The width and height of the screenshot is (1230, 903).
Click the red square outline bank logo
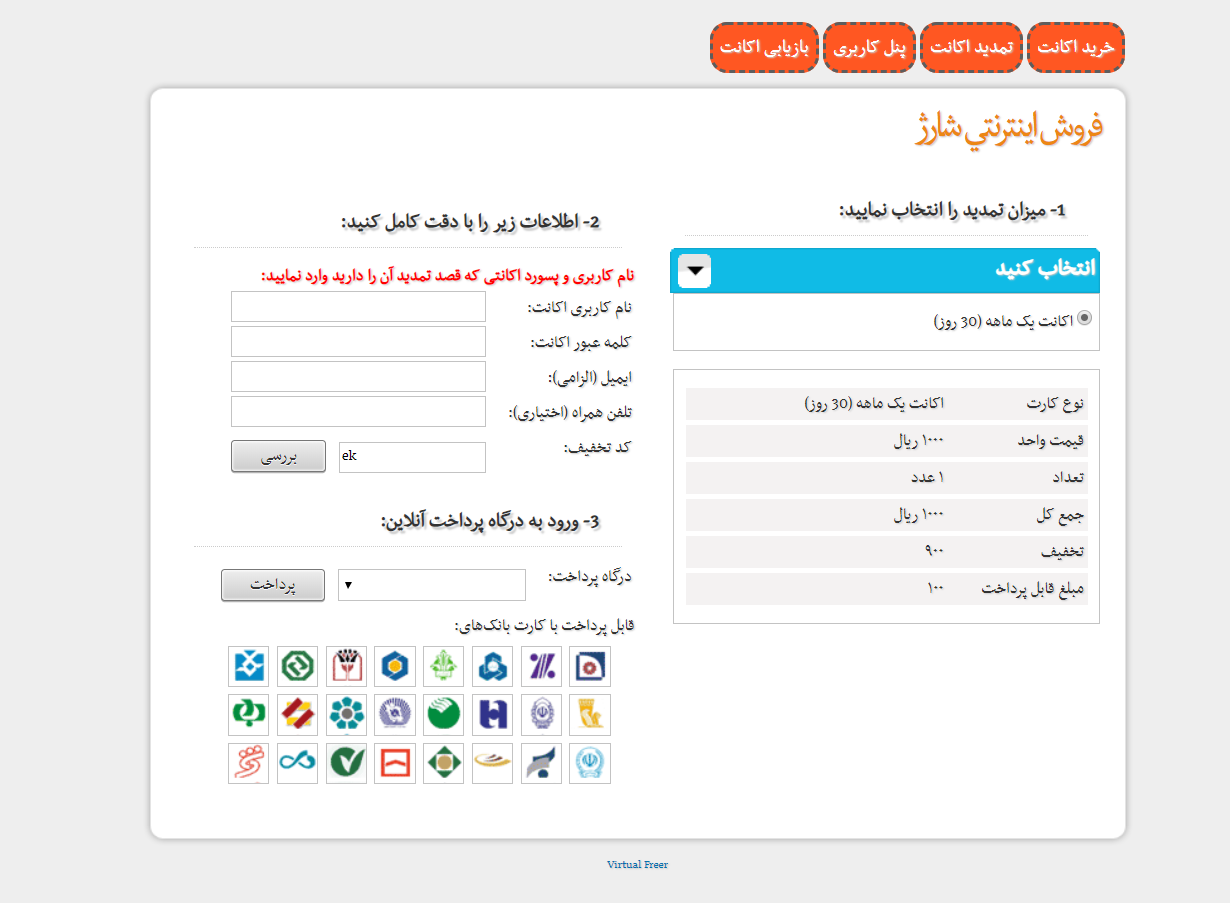click(x=395, y=764)
